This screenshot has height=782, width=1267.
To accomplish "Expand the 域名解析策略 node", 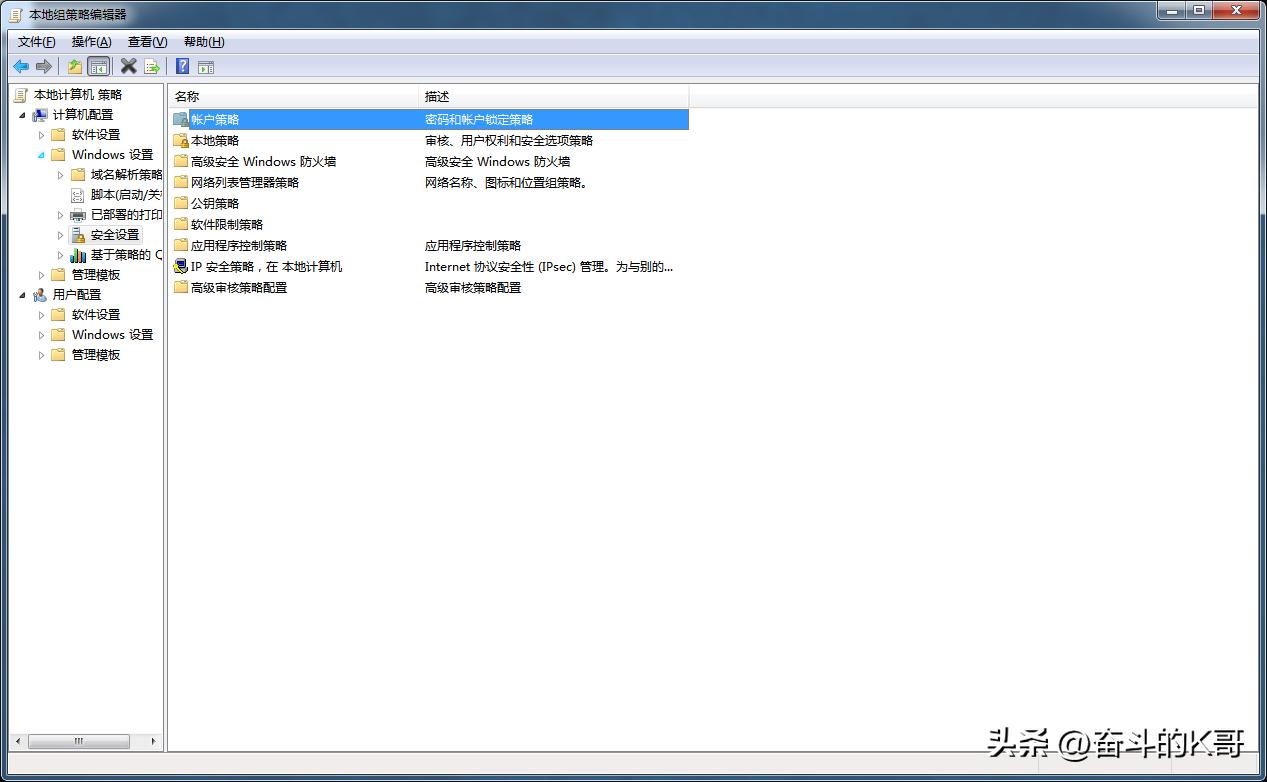I will click(x=60, y=174).
